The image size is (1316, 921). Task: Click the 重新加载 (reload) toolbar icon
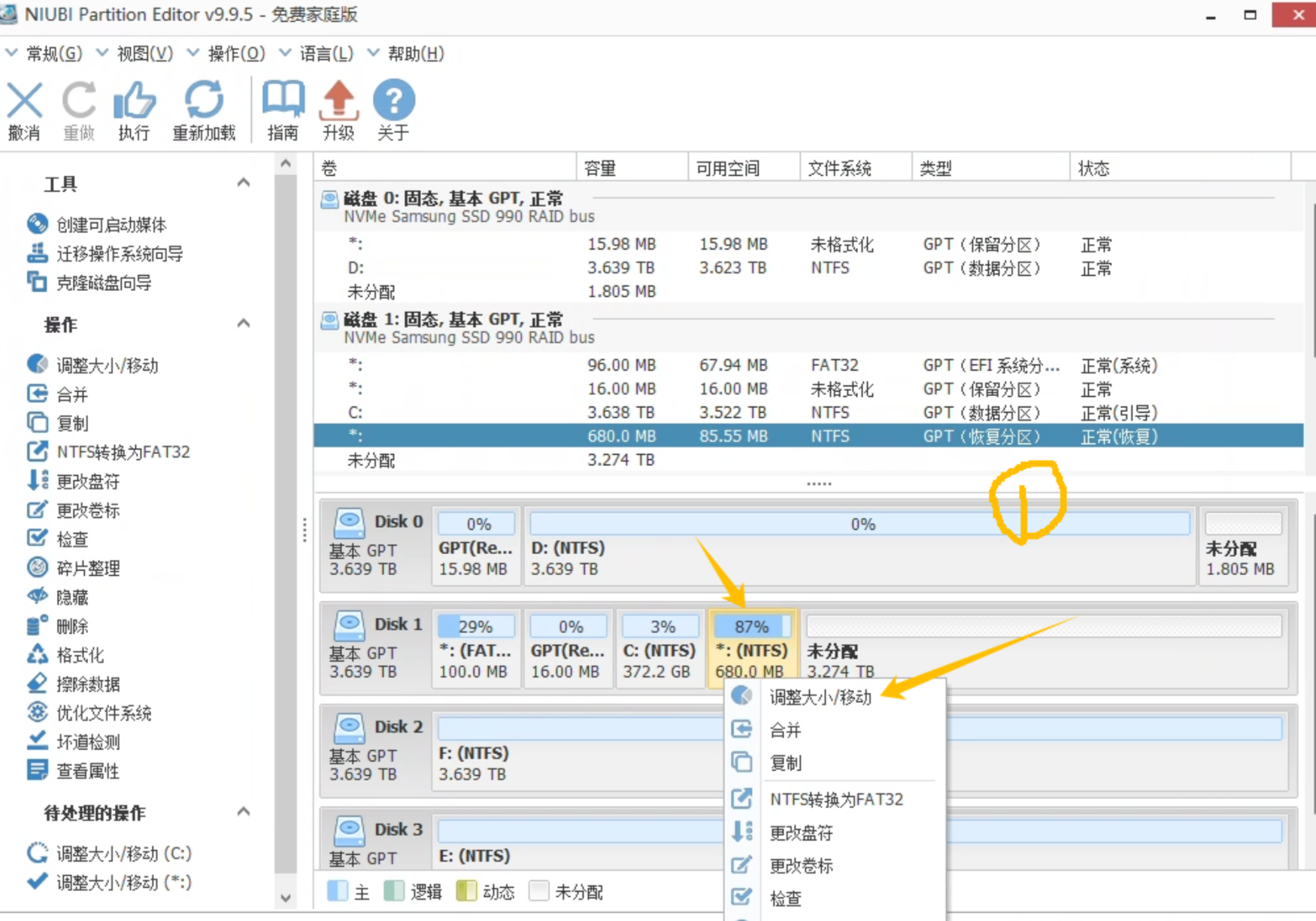(204, 101)
